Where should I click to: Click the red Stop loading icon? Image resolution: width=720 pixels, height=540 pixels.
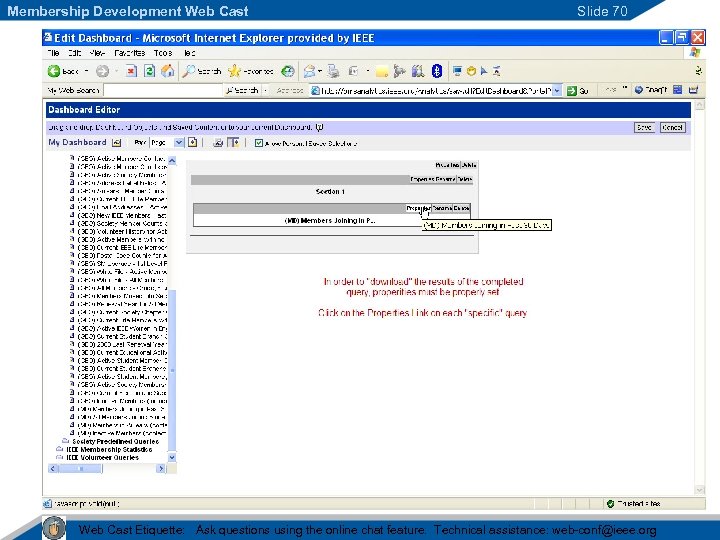pos(131,71)
